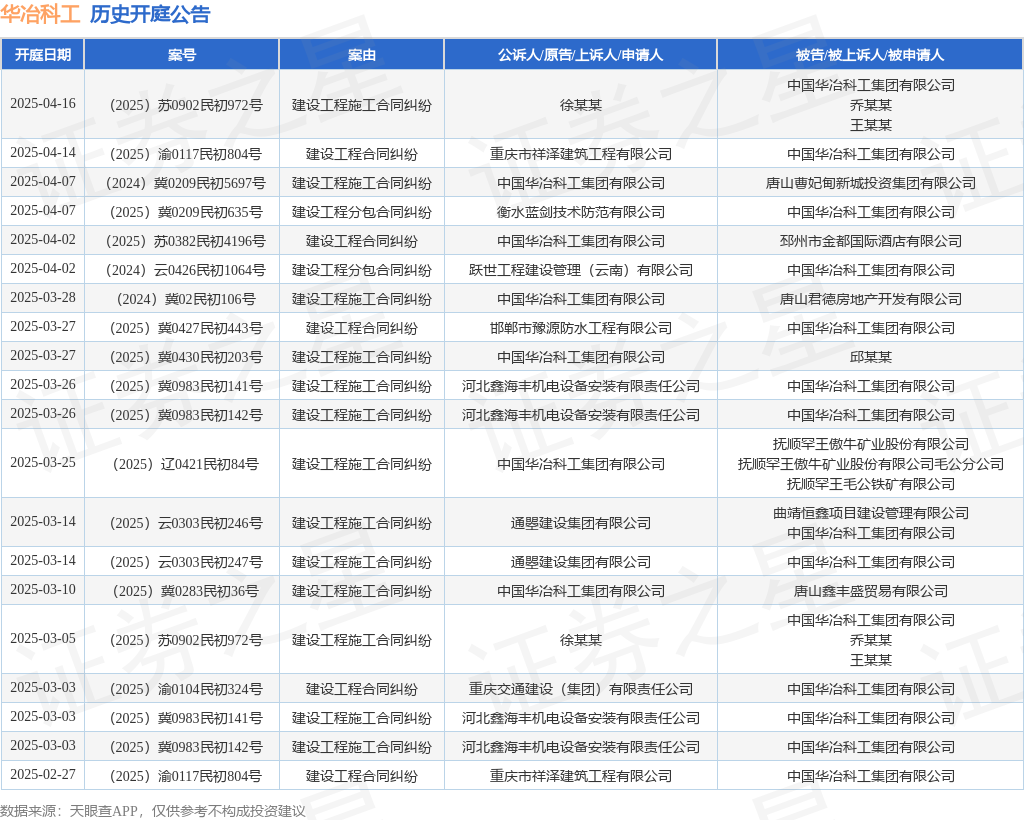Click defendant 邱某某
Screen dimensions: 1024x820
pos(871,357)
